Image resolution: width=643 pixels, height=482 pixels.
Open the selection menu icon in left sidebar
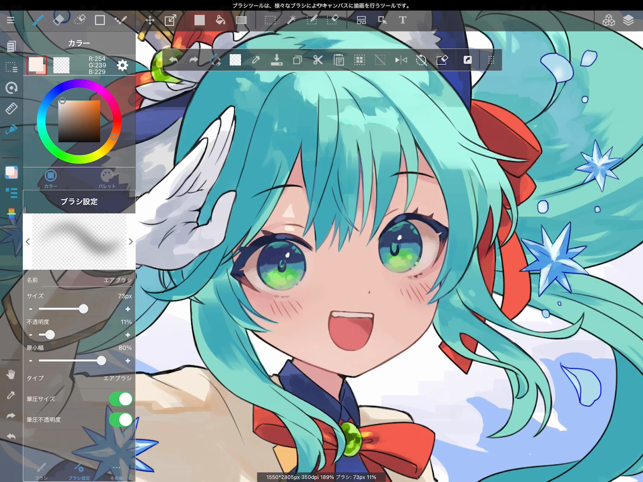coord(11,67)
